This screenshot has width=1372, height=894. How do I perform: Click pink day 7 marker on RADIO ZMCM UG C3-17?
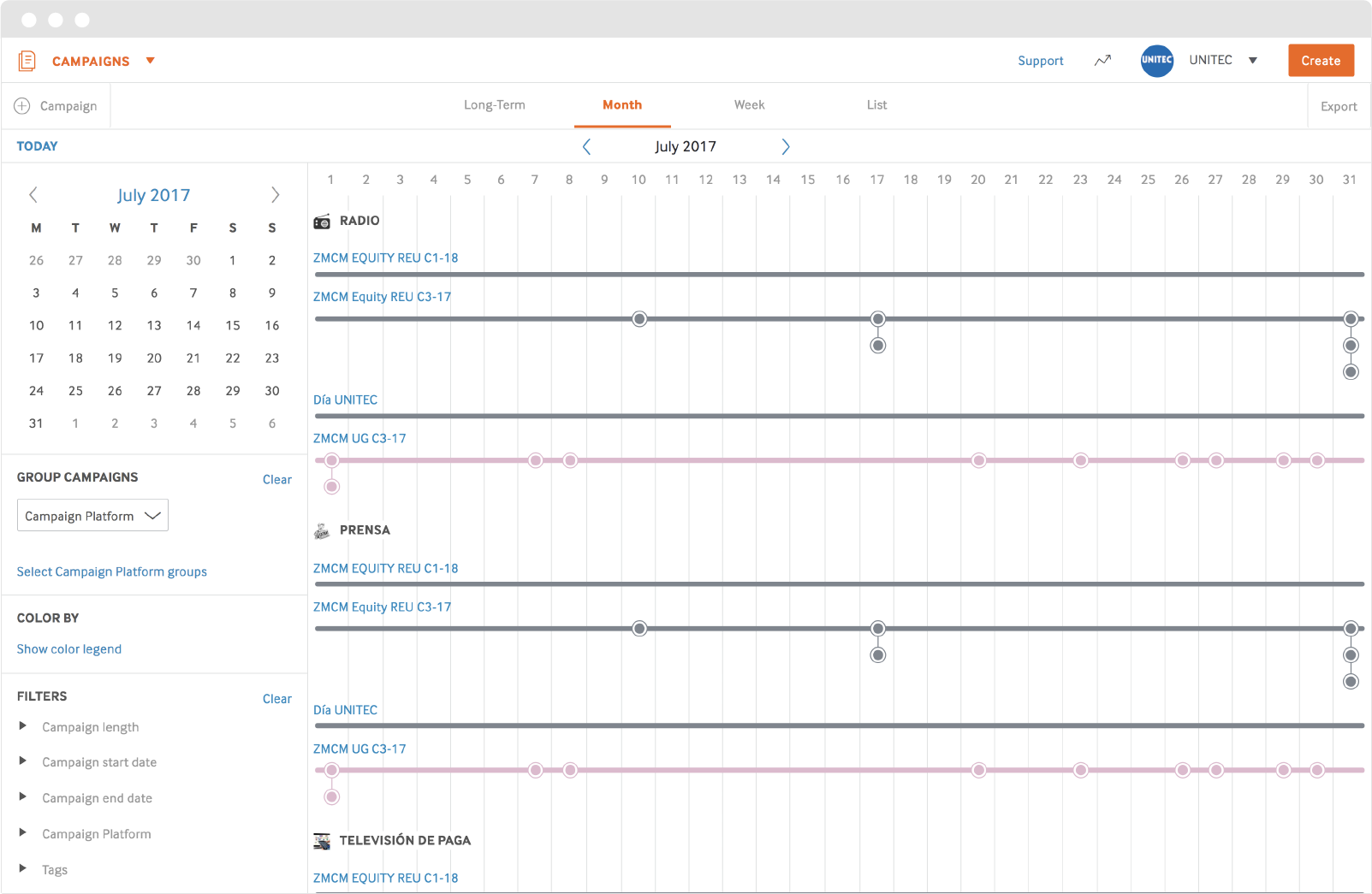(x=536, y=460)
